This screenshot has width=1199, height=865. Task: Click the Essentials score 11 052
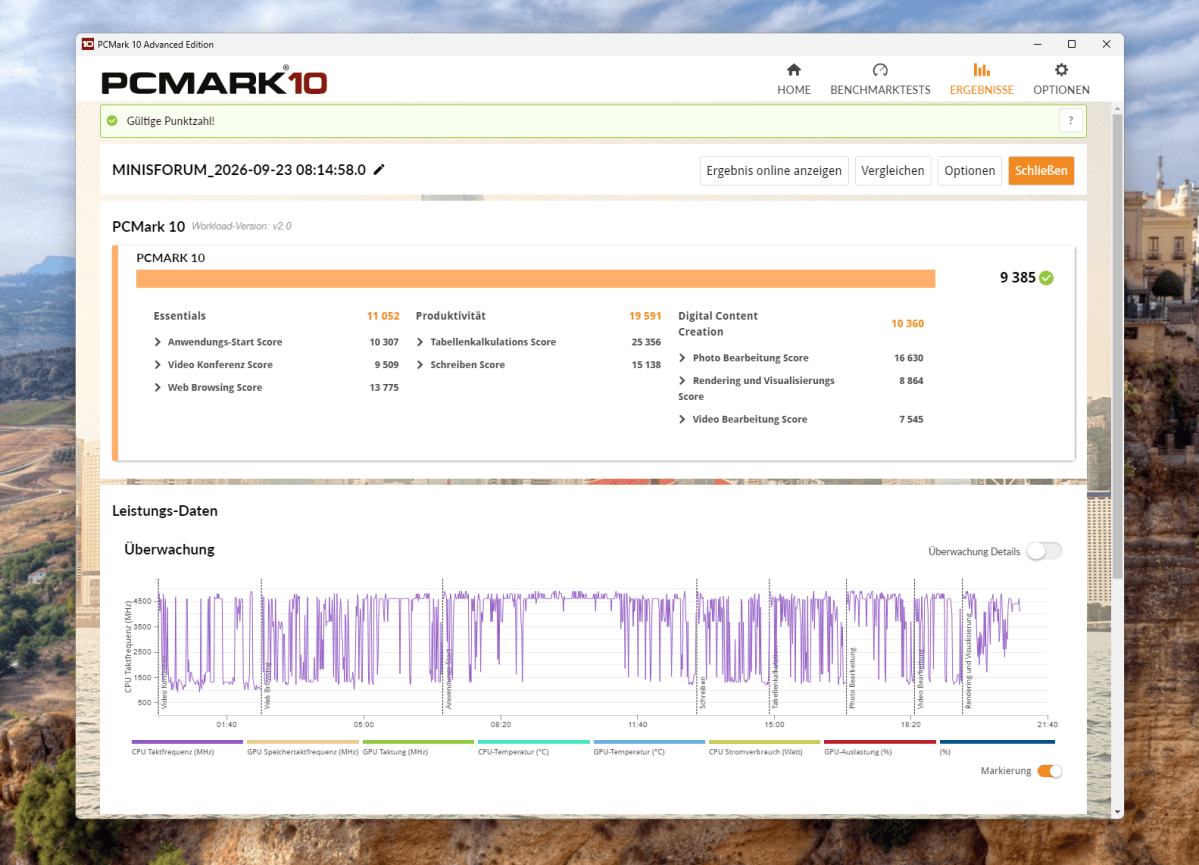point(383,316)
